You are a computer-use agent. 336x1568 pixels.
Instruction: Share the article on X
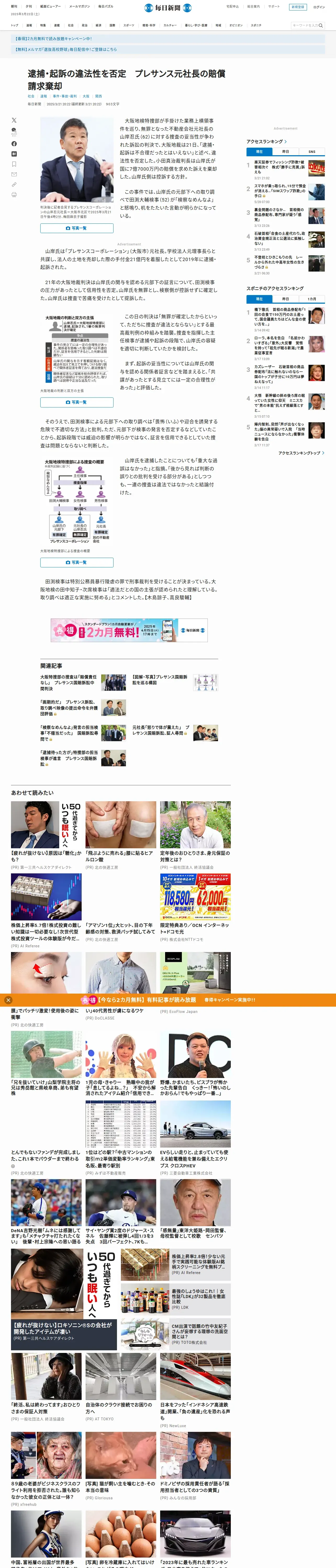pos(14,120)
